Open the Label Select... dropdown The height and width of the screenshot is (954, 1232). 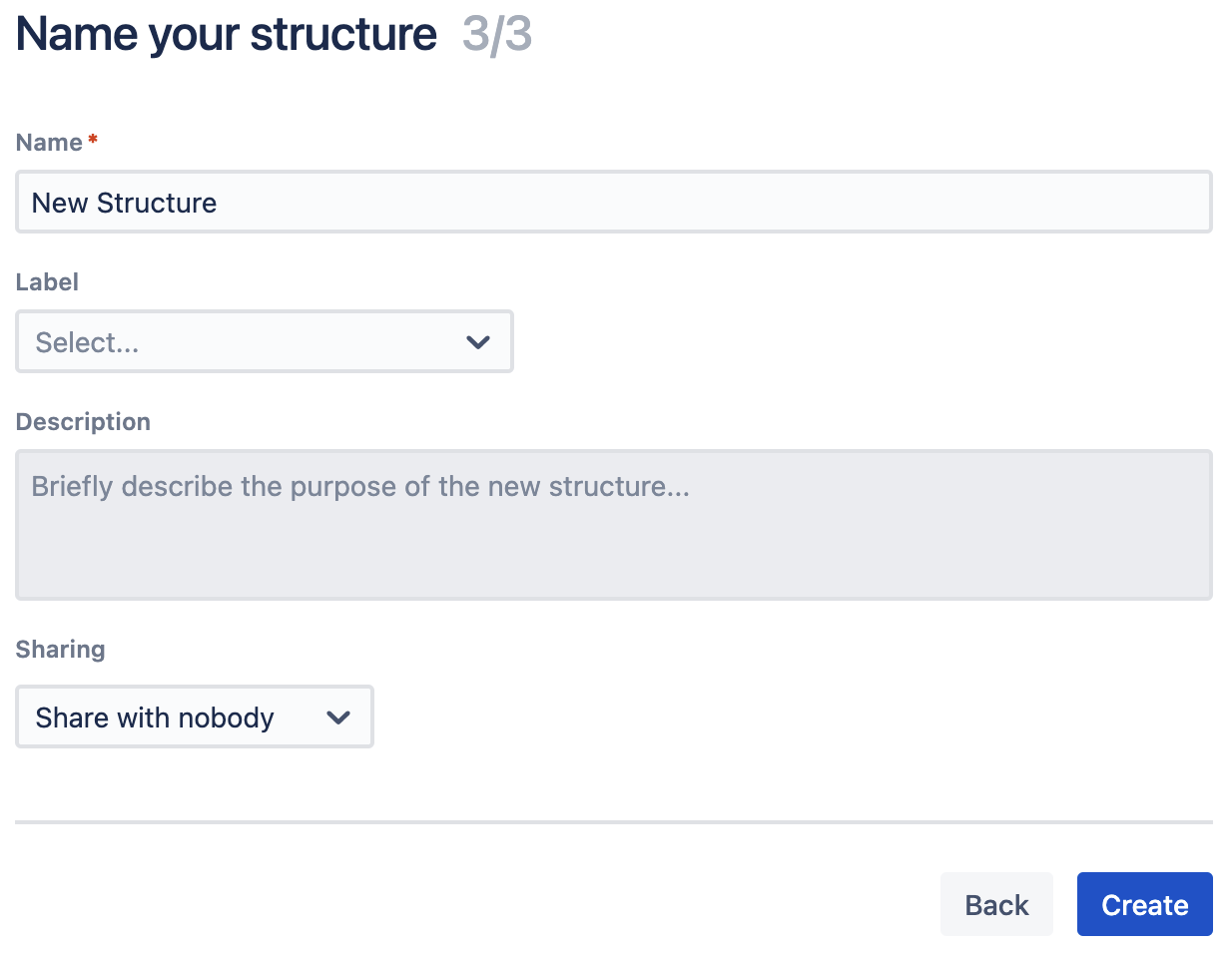[264, 342]
